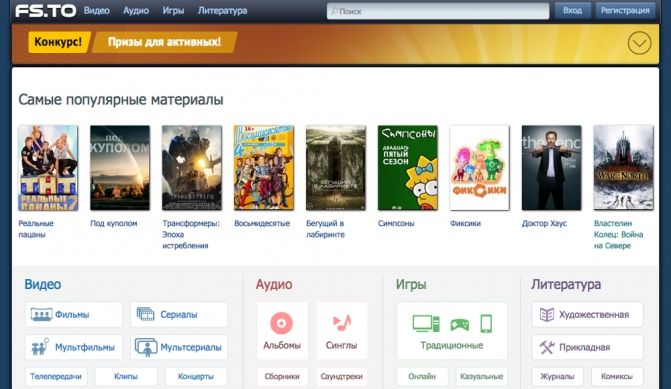This screenshot has height=389, width=671.
Task: Open the Игры menu in header
Action: pos(173,11)
